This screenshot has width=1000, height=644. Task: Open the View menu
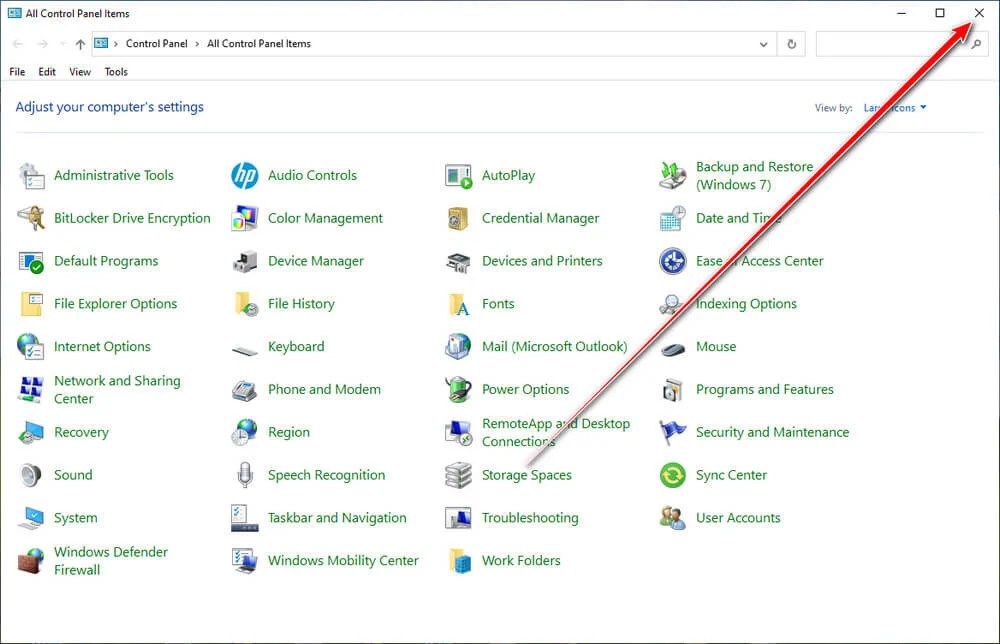tap(79, 71)
